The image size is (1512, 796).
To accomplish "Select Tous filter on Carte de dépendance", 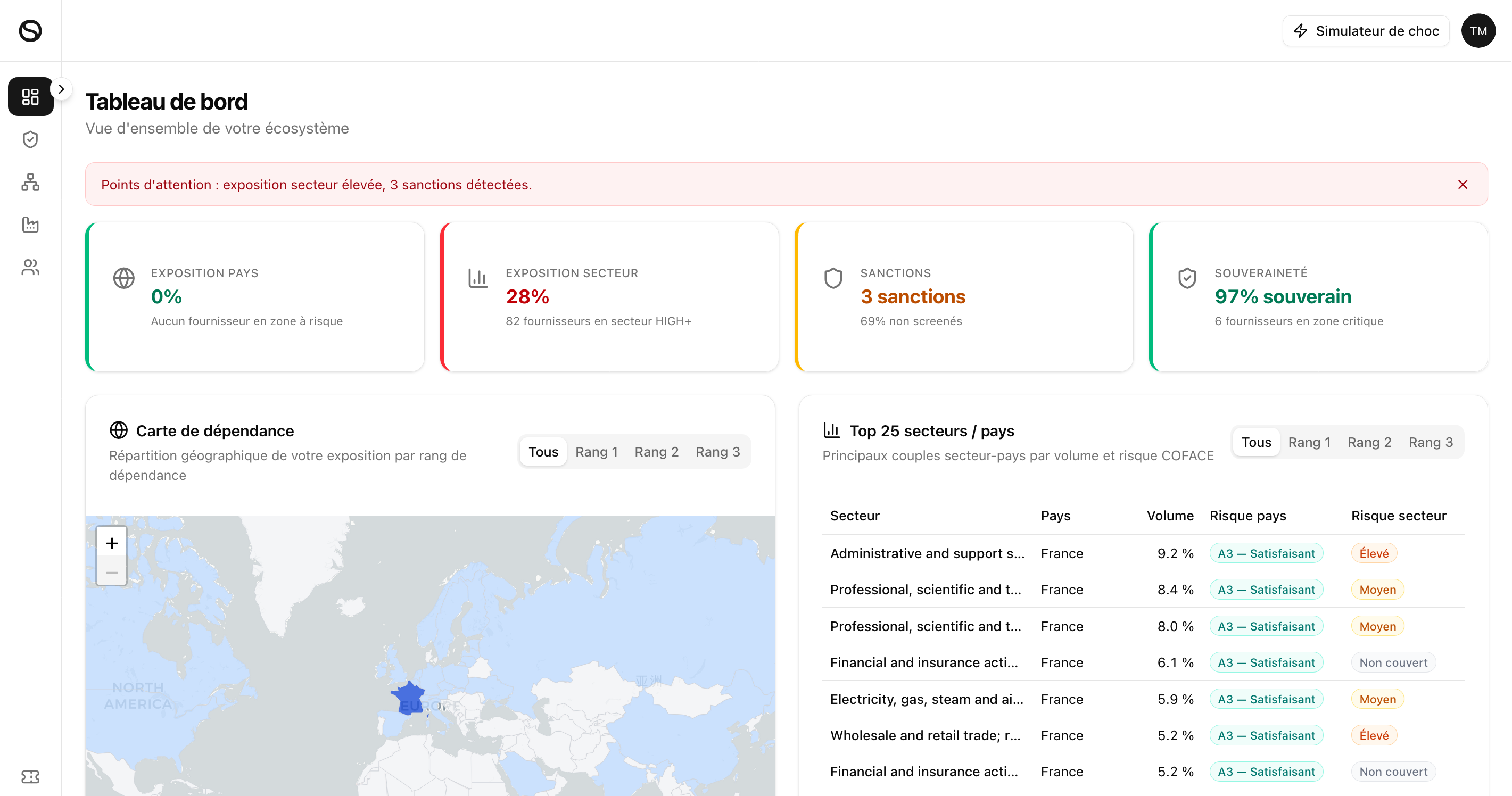I will (543, 451).
